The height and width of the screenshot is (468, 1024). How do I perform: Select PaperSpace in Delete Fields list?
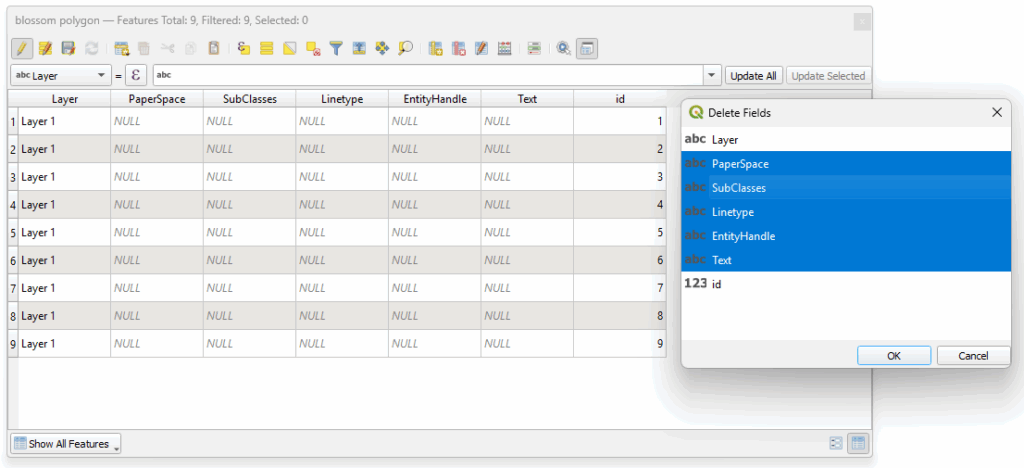[740, 164]
